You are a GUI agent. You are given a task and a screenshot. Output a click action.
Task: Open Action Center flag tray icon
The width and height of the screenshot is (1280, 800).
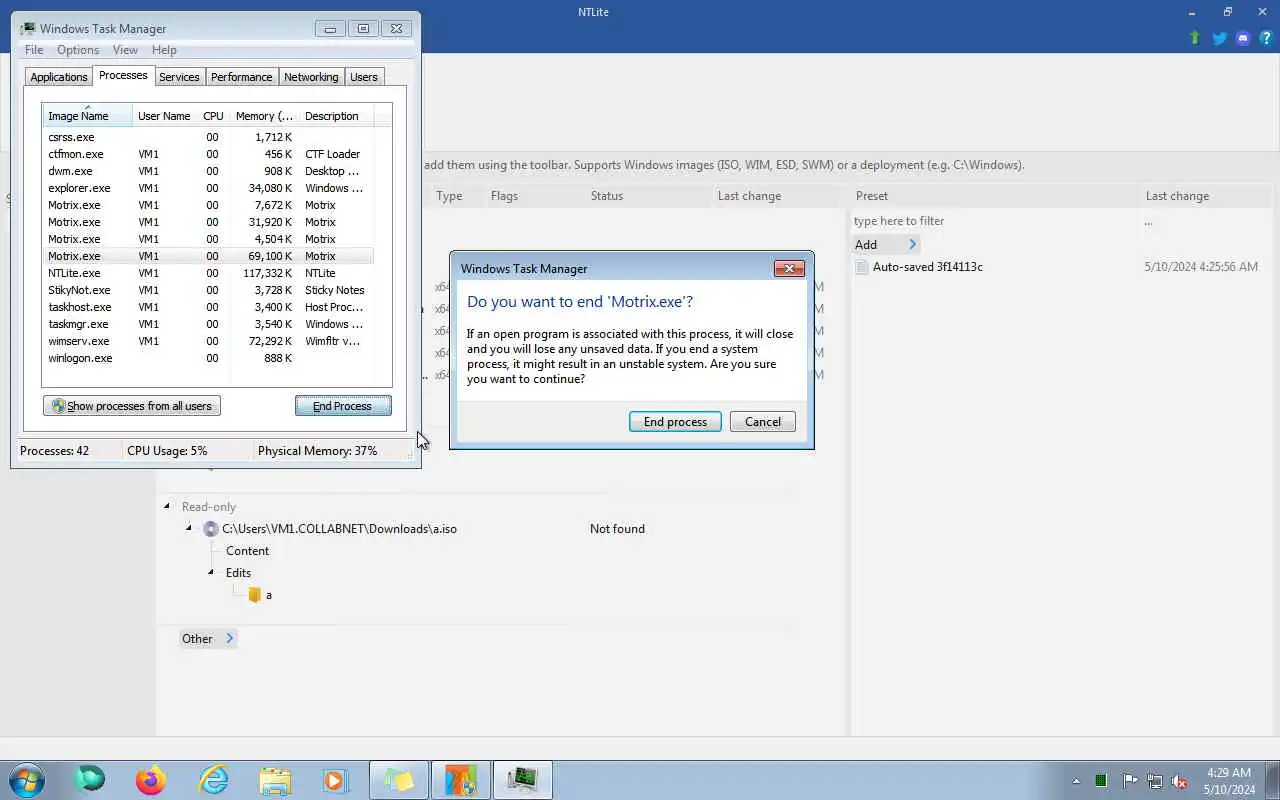[x=1130, y=781]
